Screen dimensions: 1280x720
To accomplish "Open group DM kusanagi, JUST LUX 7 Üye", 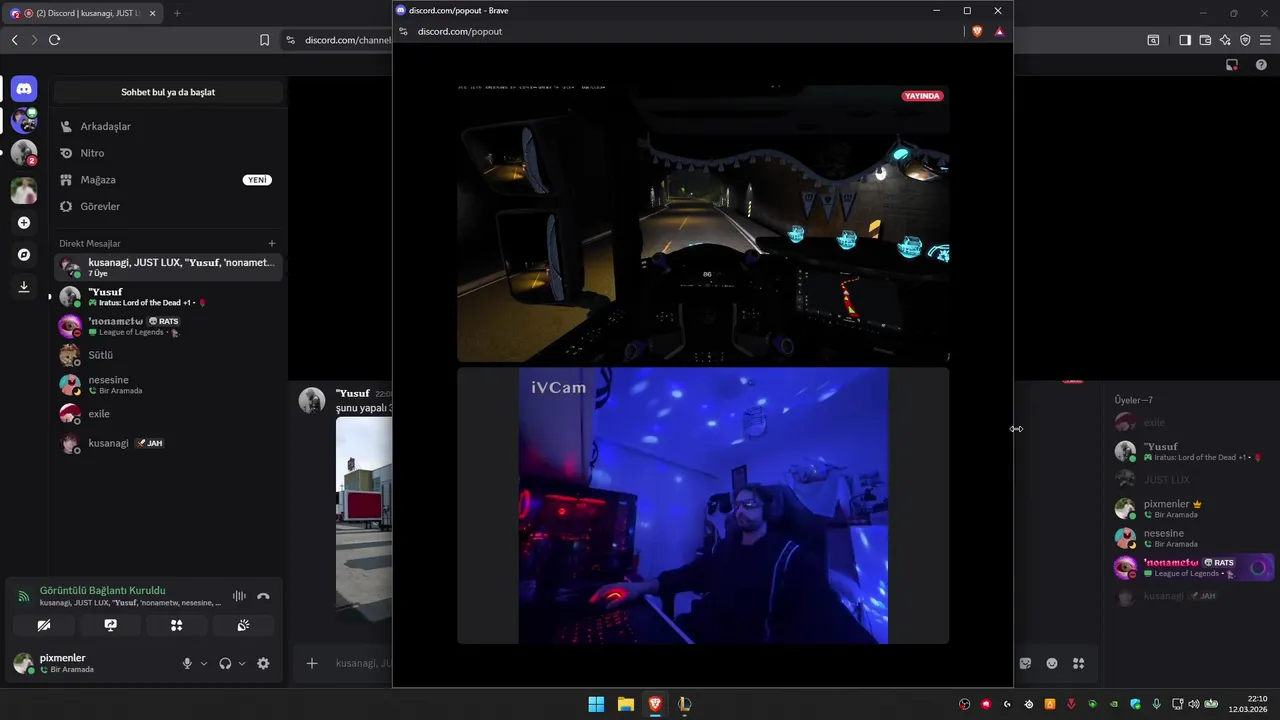I will click(x=168, y=267).
